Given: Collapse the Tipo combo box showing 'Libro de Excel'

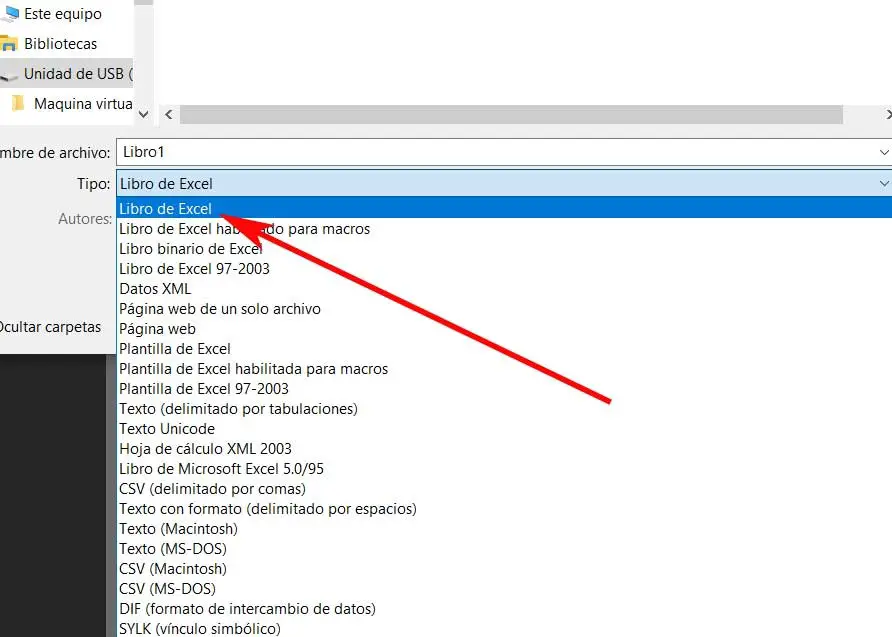Looking at the screenshot, I should pos(504,183).
